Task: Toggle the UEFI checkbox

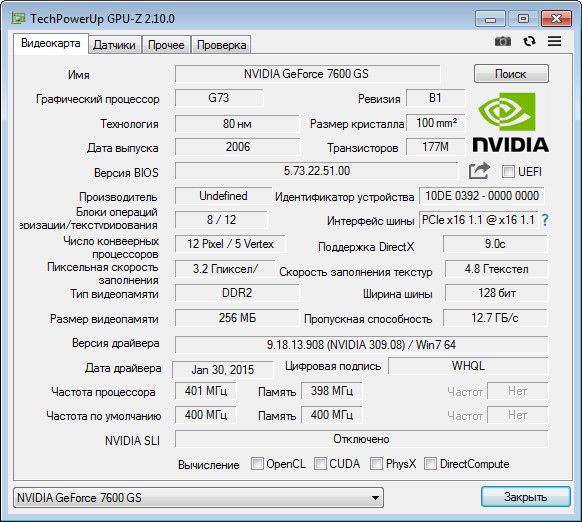Action: (x=508, y=172)
